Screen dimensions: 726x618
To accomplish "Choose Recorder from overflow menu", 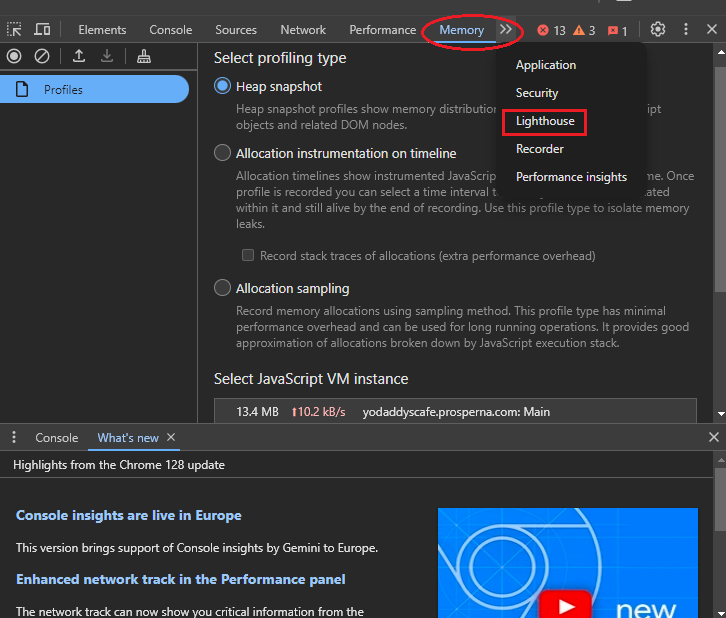I will 540,149.
